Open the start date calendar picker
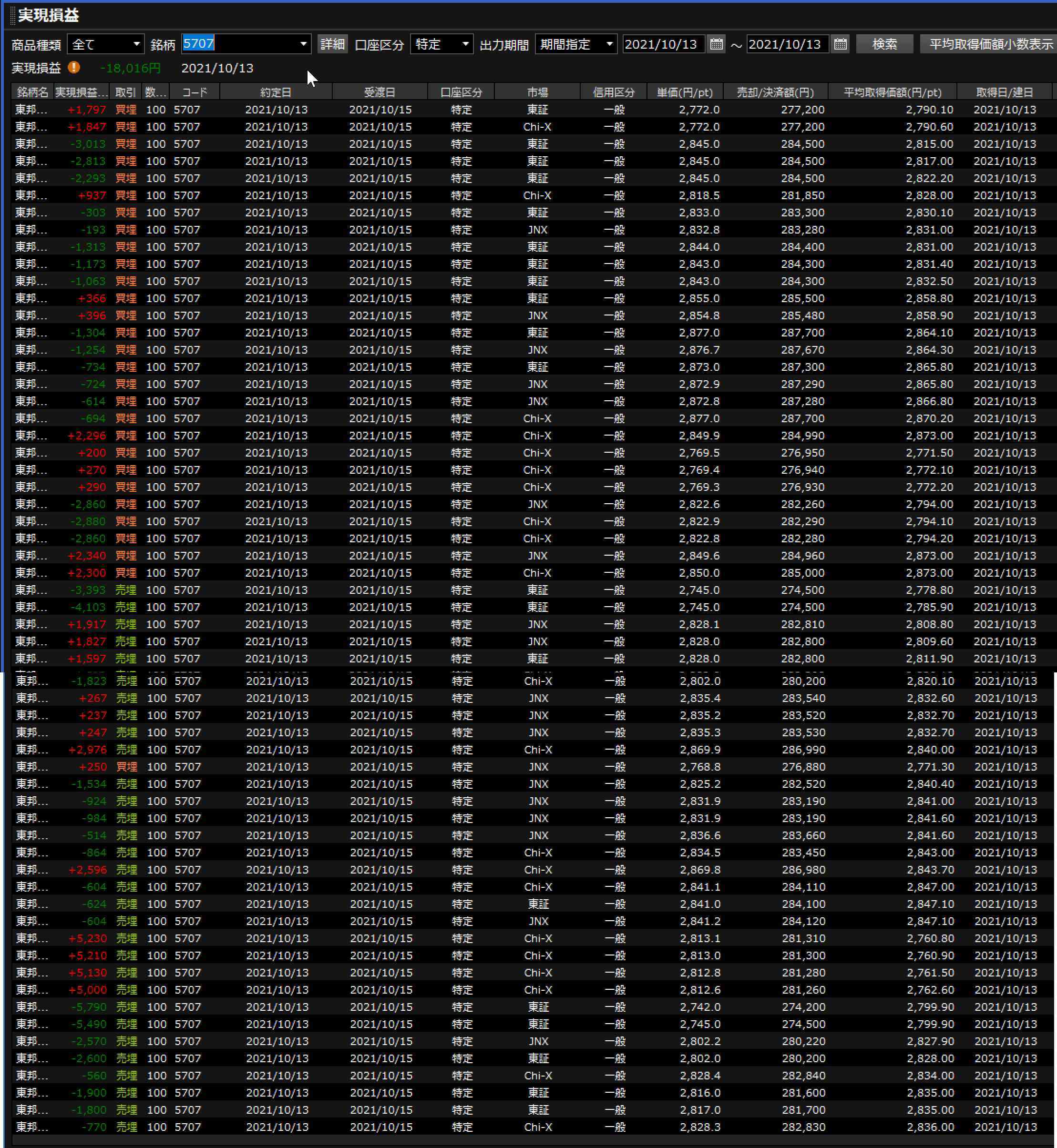Screen dimensions: 1057x1148 [716, 44]
